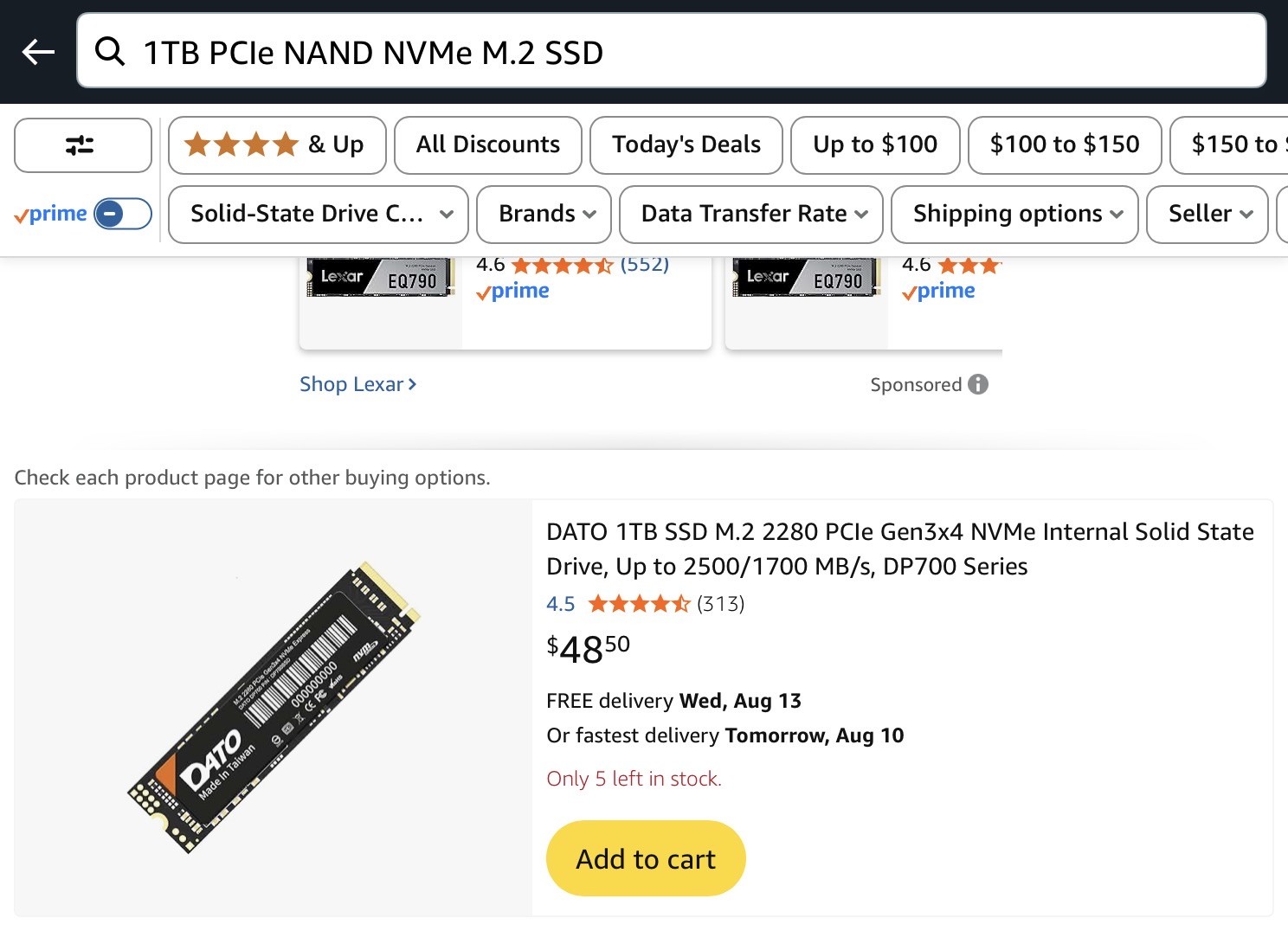
Task: Expand the Data Transfer Rate dropdown
Action: click(750, 214)
